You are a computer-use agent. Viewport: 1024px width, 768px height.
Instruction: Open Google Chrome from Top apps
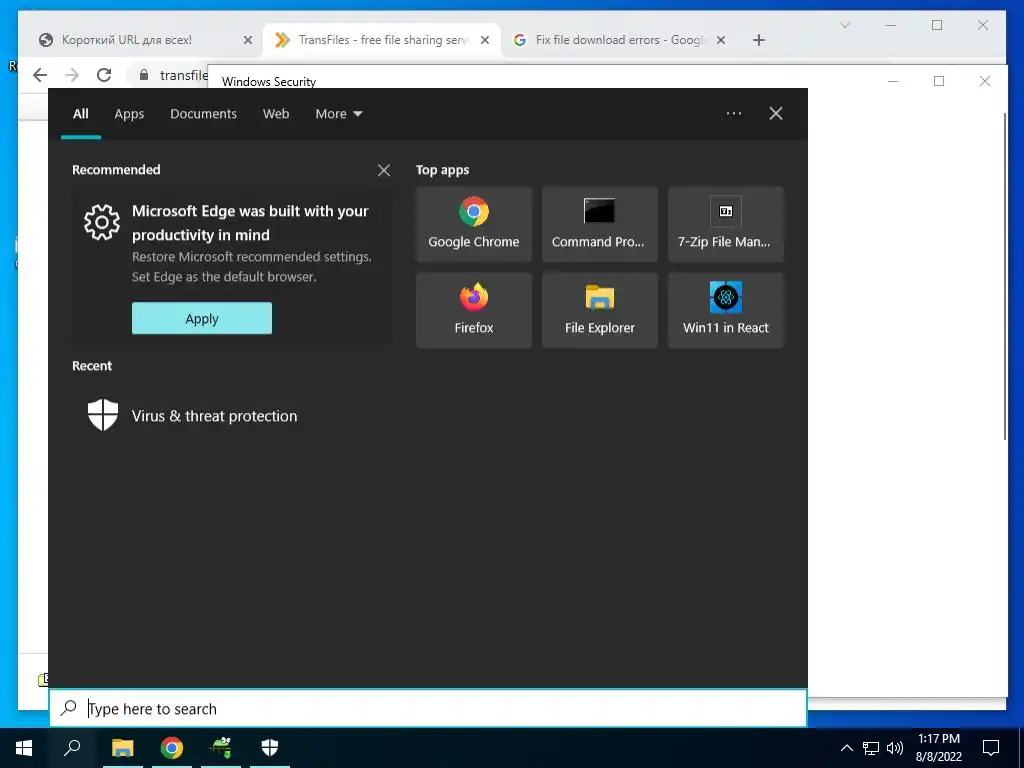473,224
